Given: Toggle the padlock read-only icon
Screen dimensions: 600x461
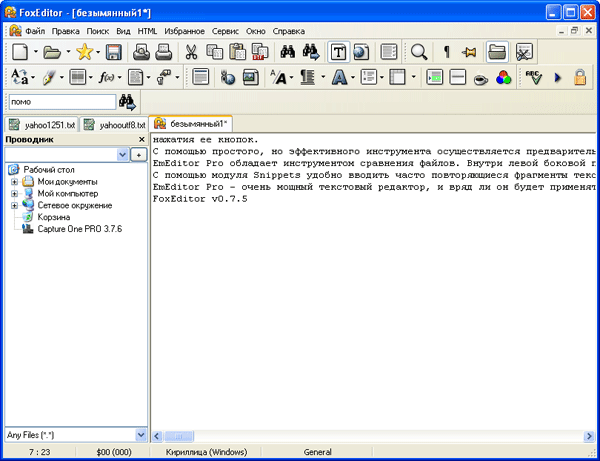Looking at the screenshot, I should tap(580, 77).
